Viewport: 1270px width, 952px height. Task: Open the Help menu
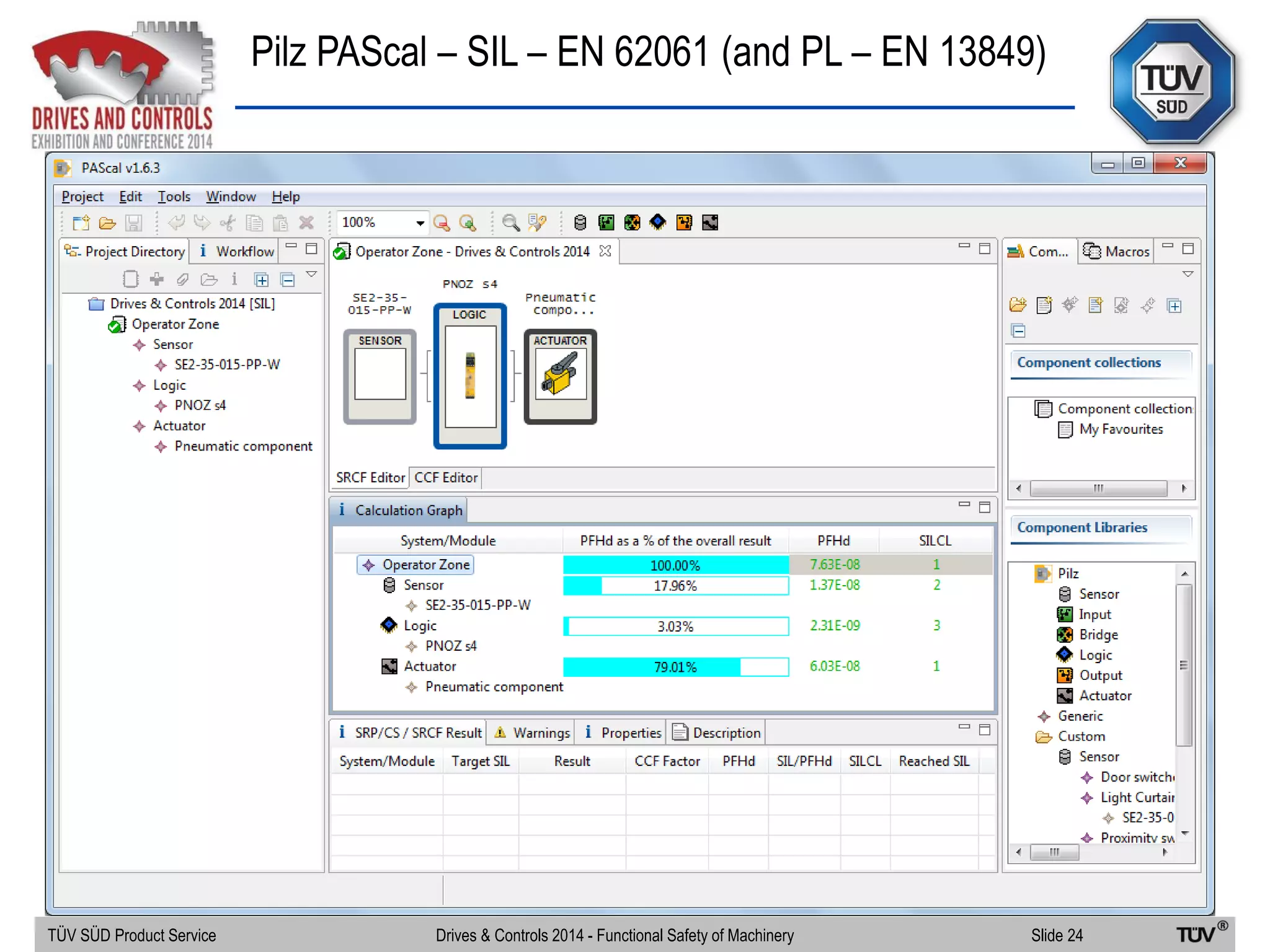285,196
